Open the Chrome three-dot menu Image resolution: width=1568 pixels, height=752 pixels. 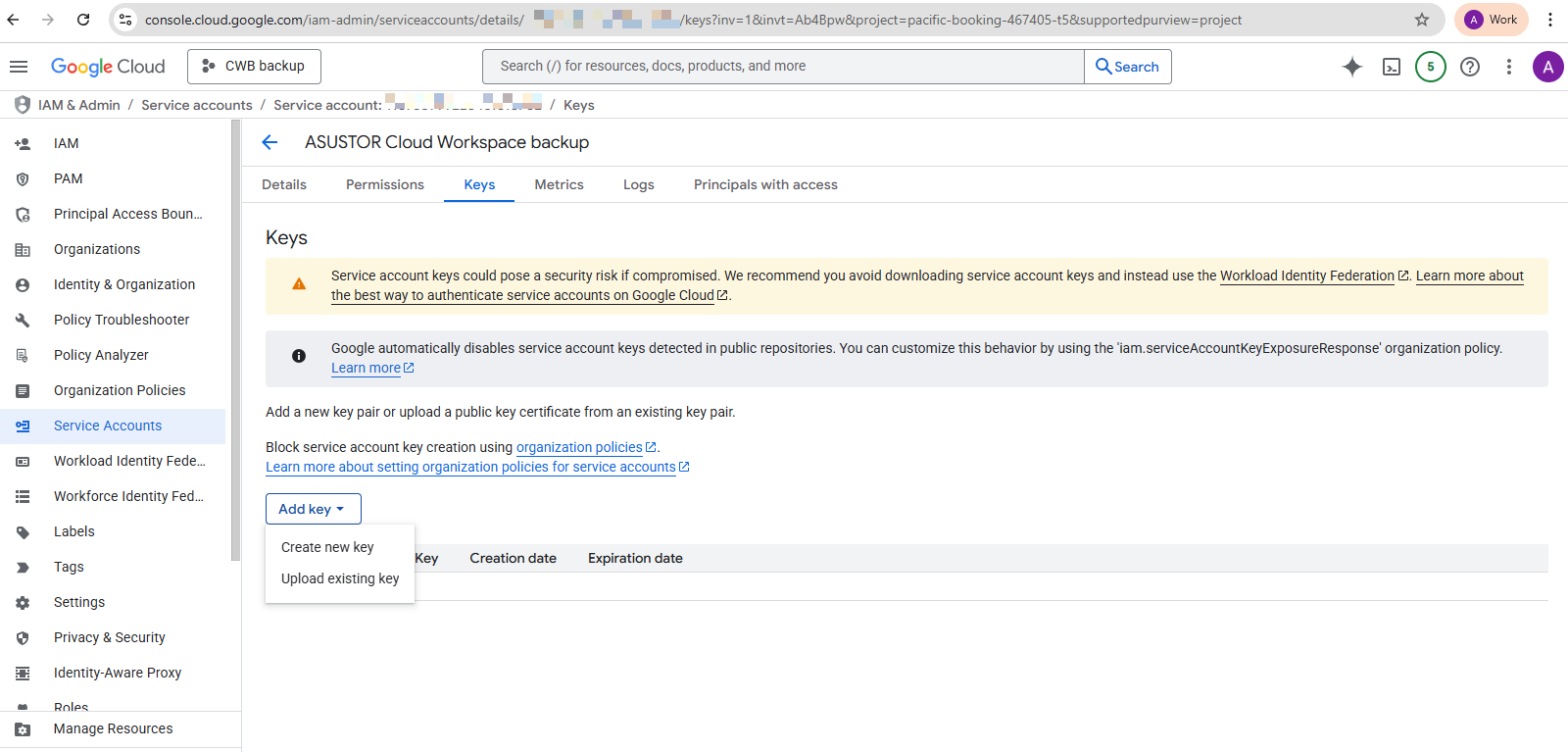(1550, 20)
